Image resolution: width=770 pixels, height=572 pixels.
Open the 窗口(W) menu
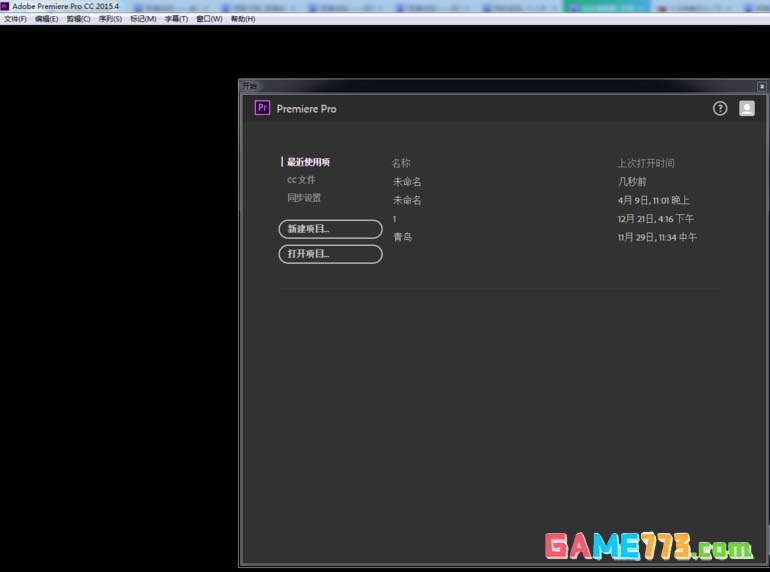click(x=209, y=19)
